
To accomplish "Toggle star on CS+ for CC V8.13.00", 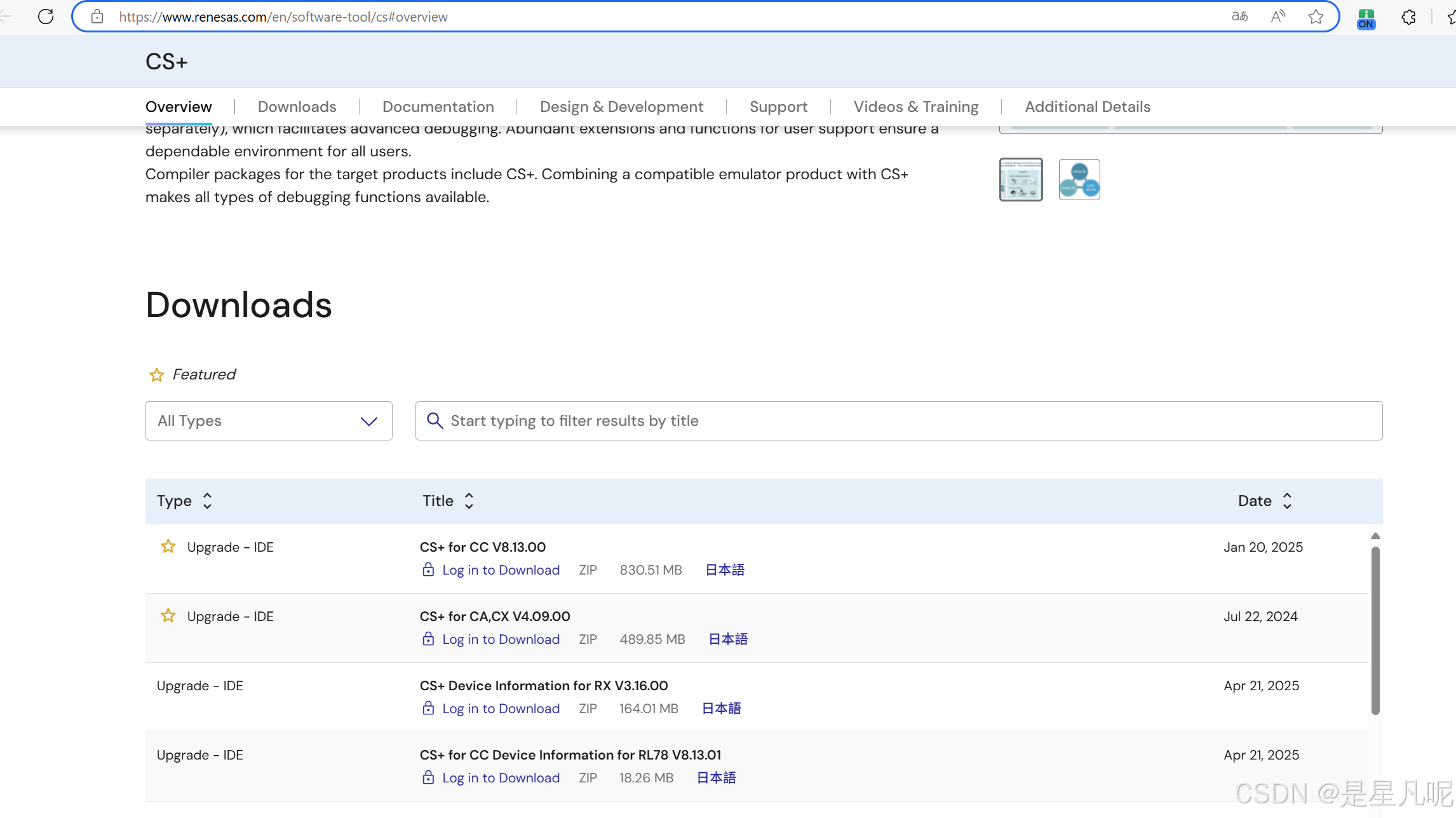I will pos(168,547).
